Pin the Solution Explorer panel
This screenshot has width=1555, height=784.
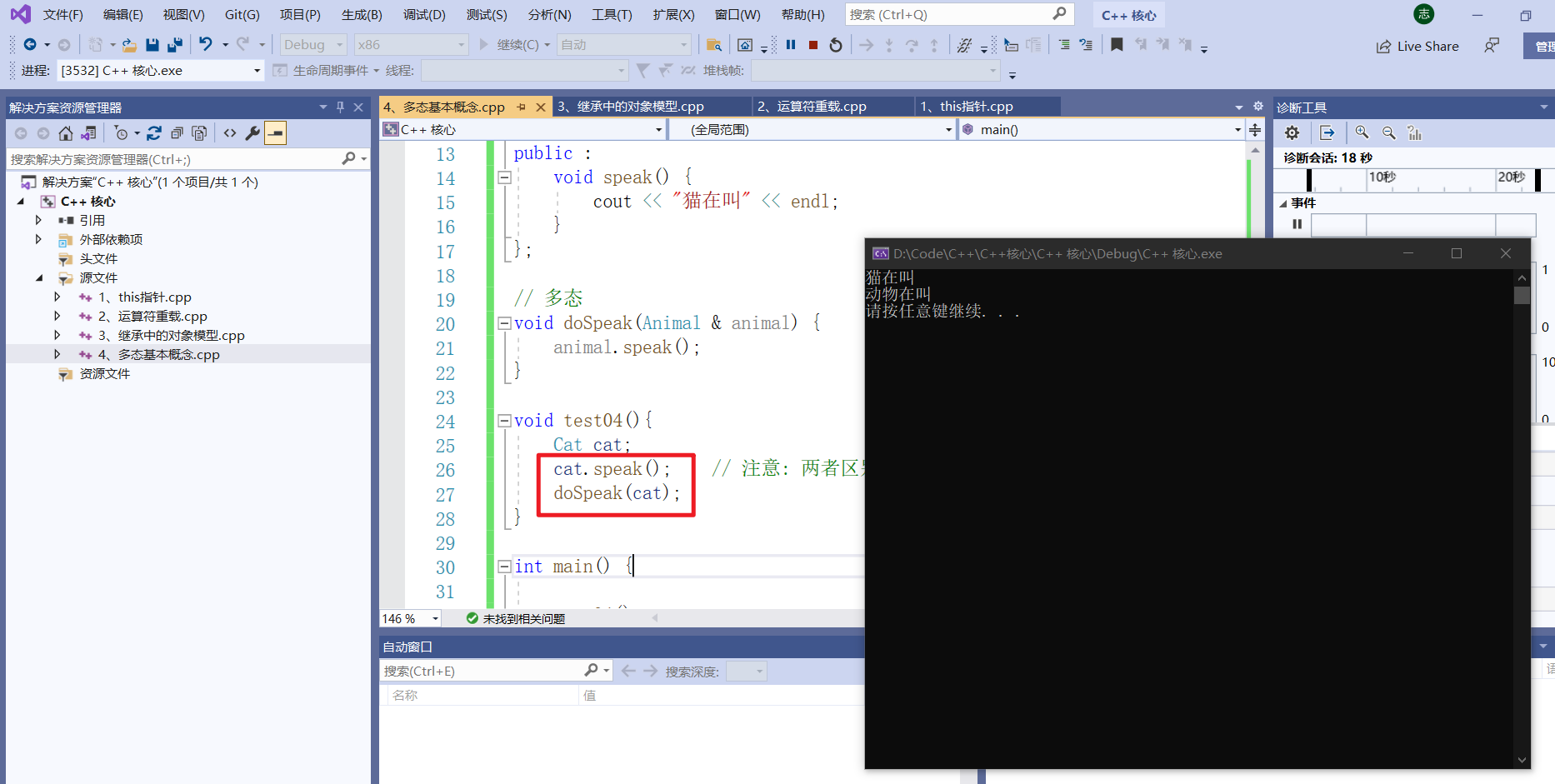[340, 107]
